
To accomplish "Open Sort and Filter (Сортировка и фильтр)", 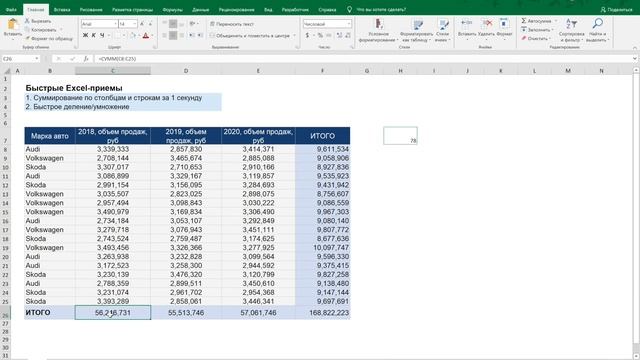I will tap(571, 30).
